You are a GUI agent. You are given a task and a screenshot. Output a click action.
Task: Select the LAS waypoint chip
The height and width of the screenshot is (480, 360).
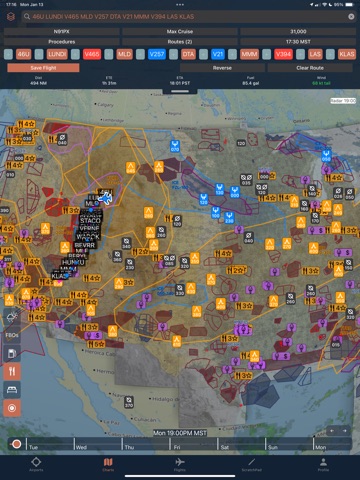point(315,54)
